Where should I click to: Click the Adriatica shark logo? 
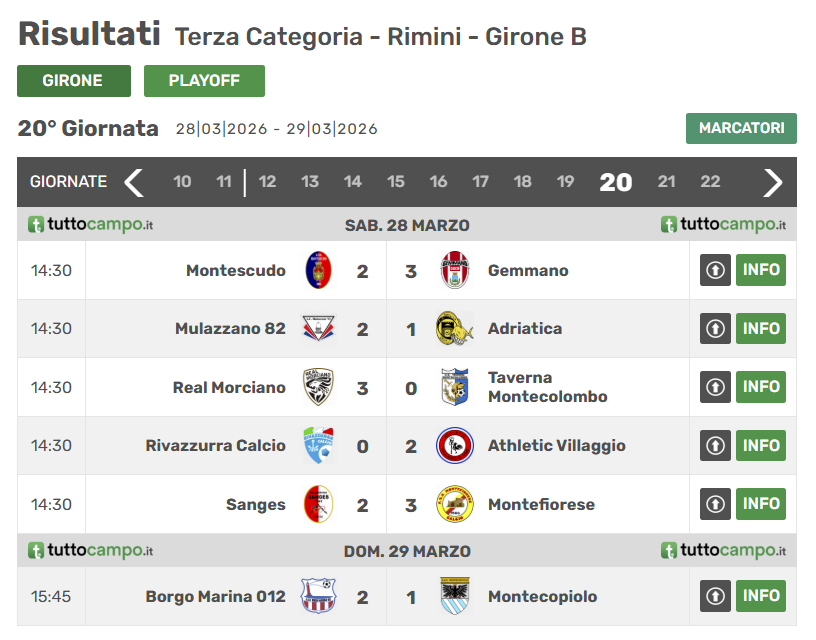pos(455,328)
